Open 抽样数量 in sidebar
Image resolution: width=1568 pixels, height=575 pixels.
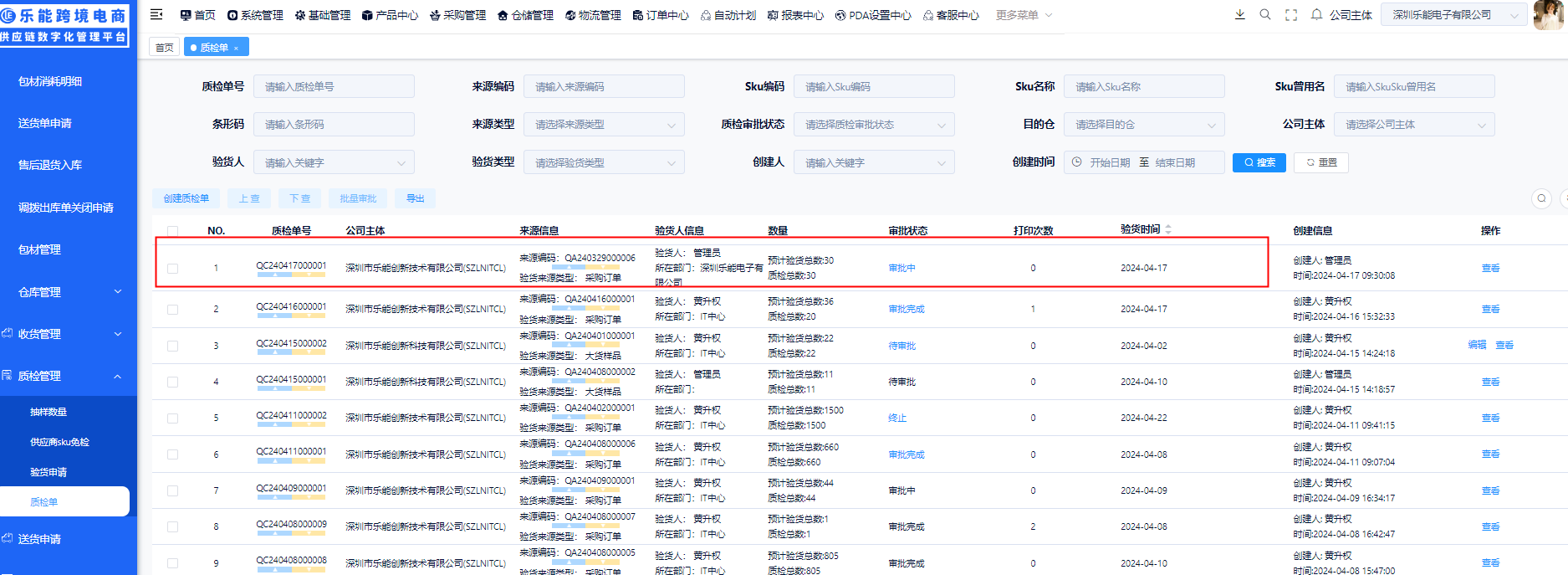pyautogui.click(x=49, y=412)
